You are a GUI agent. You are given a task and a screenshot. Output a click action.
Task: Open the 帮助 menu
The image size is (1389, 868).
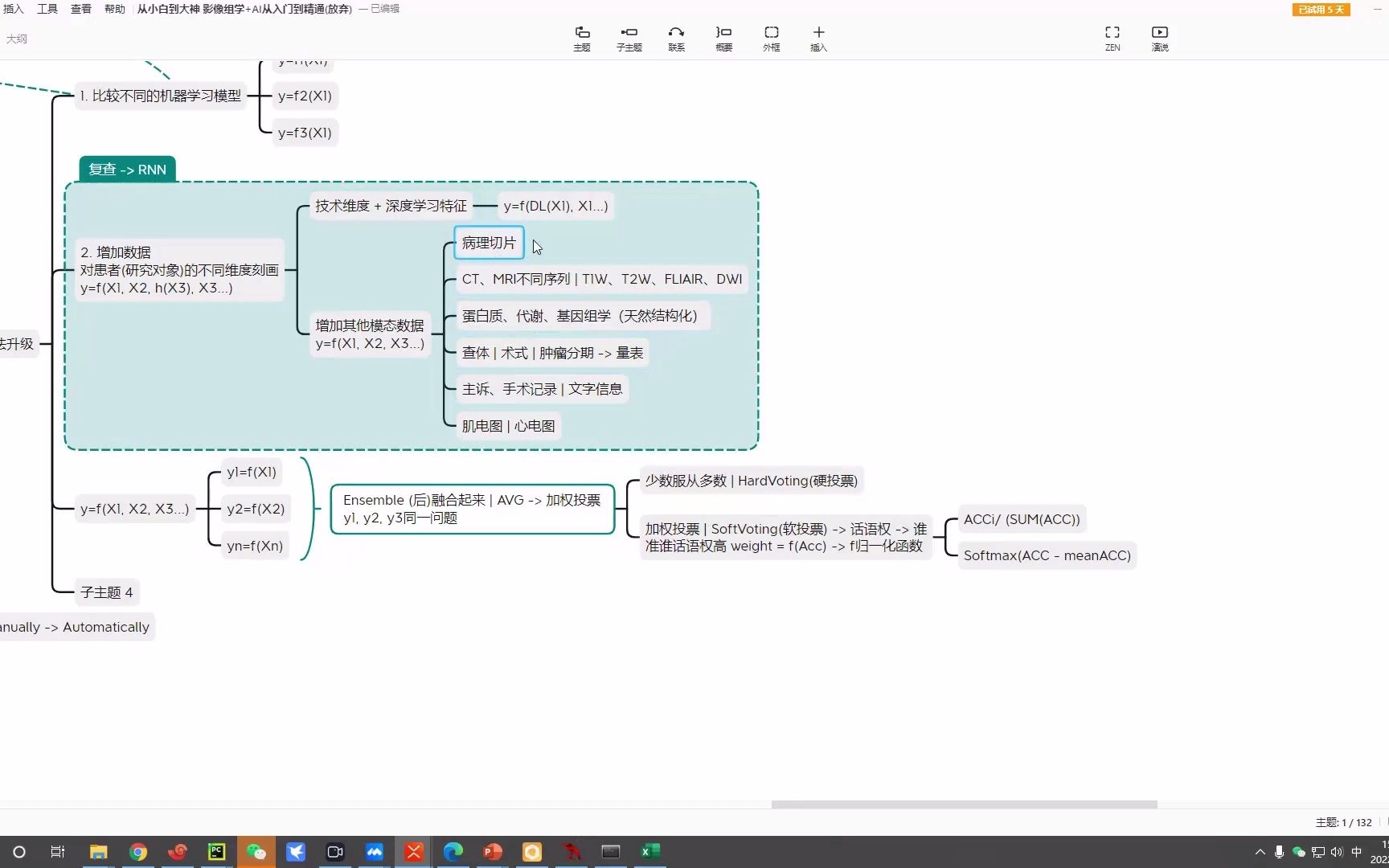(x=115, y=9)
